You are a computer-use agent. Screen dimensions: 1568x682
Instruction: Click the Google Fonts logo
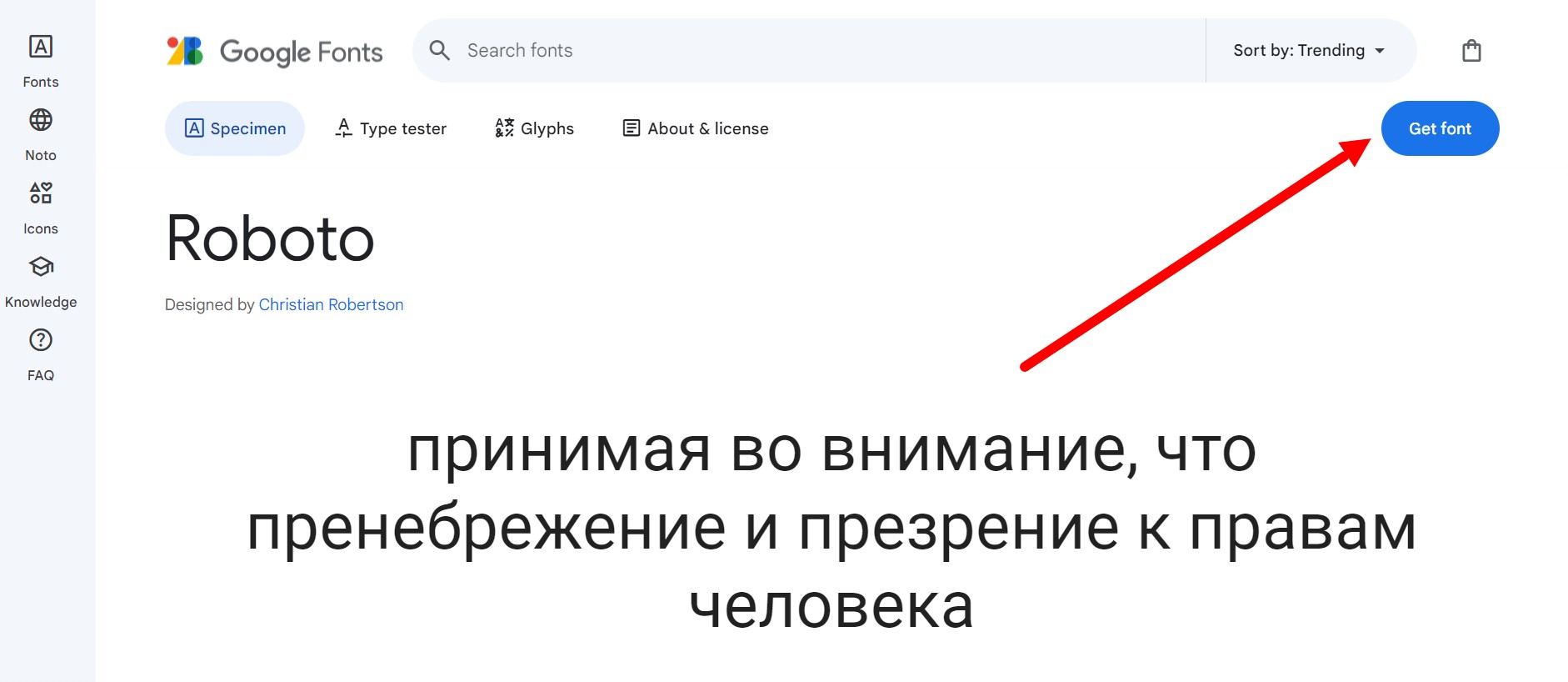click(274, 52)
